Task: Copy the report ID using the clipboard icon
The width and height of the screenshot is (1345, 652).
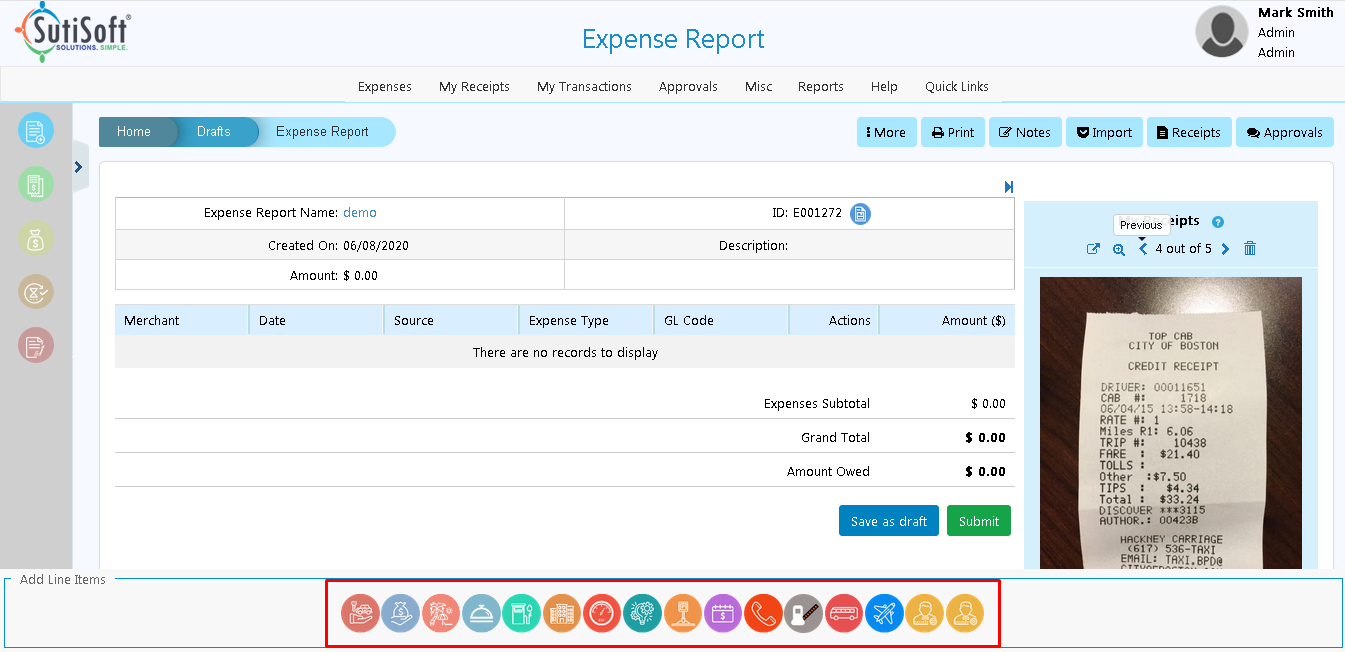Action: click(x=860, y=213)
